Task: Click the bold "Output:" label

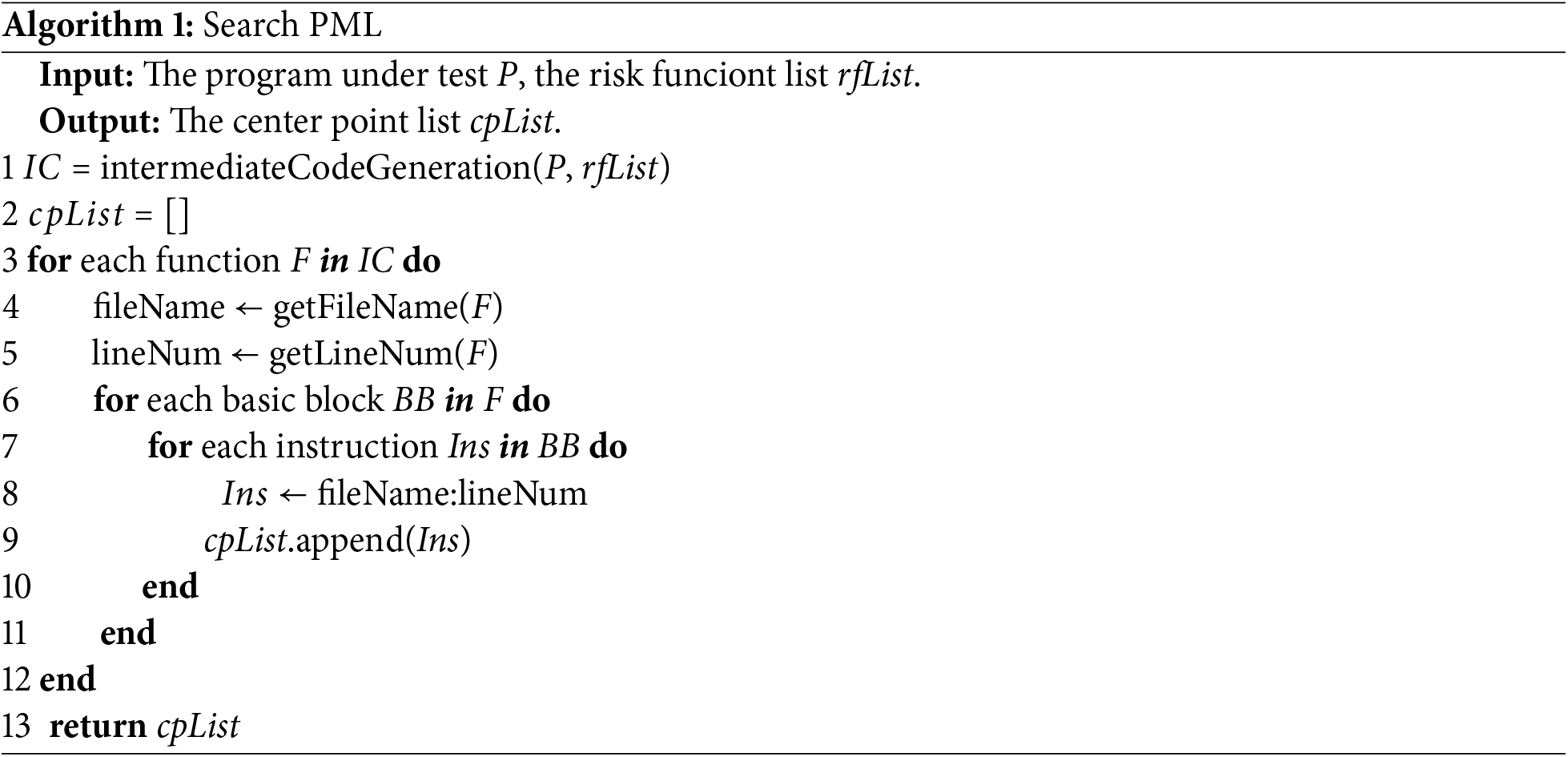Action: coord(100,122)
